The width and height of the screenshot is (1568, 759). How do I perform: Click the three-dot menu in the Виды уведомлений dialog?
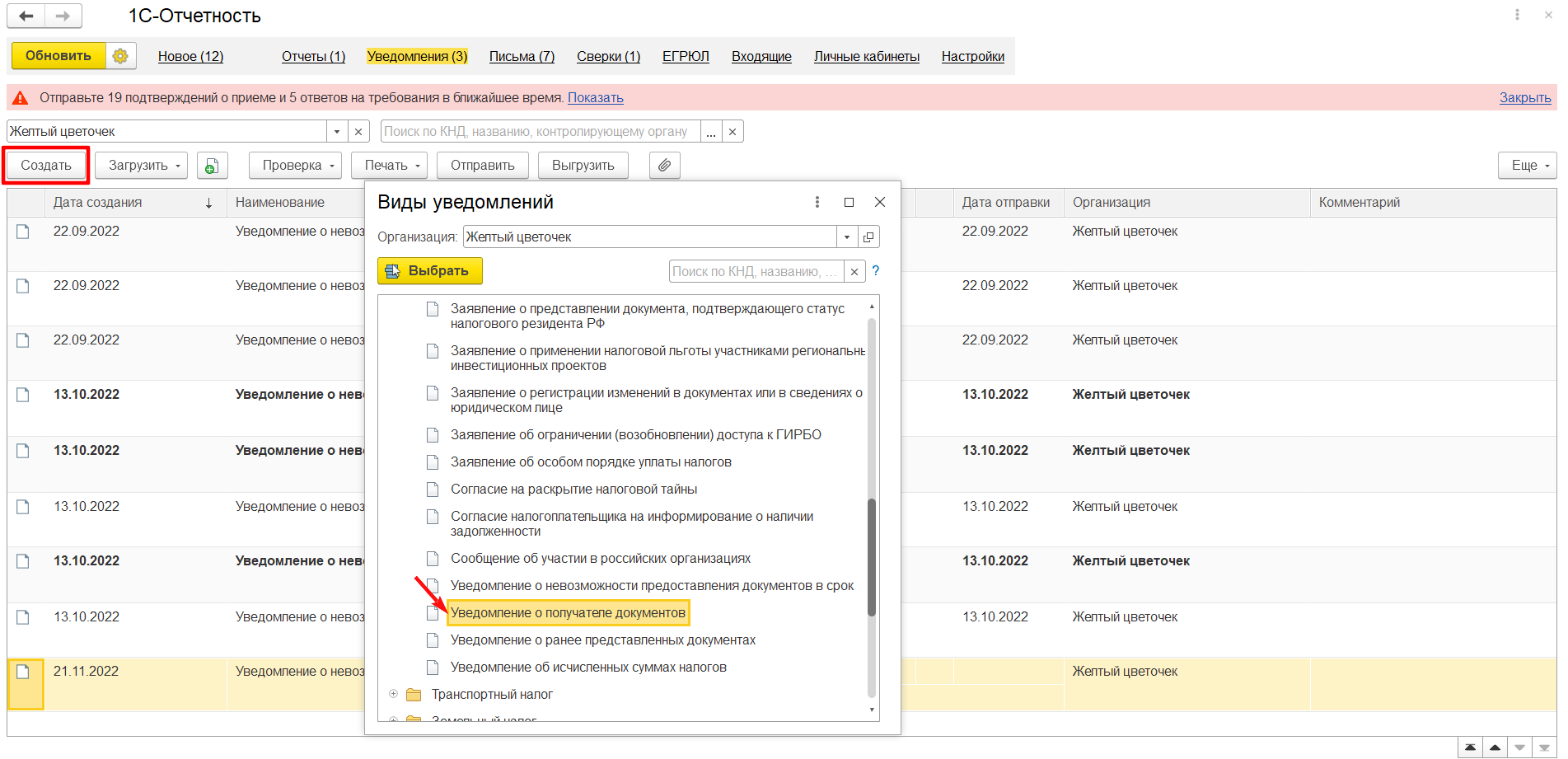tap(817, 203)
